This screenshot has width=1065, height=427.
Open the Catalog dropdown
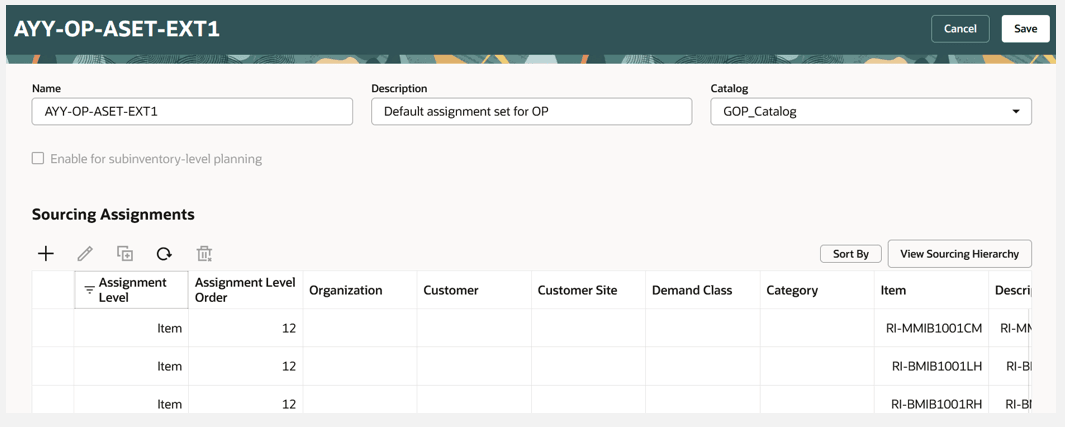tap(1015, 111)
